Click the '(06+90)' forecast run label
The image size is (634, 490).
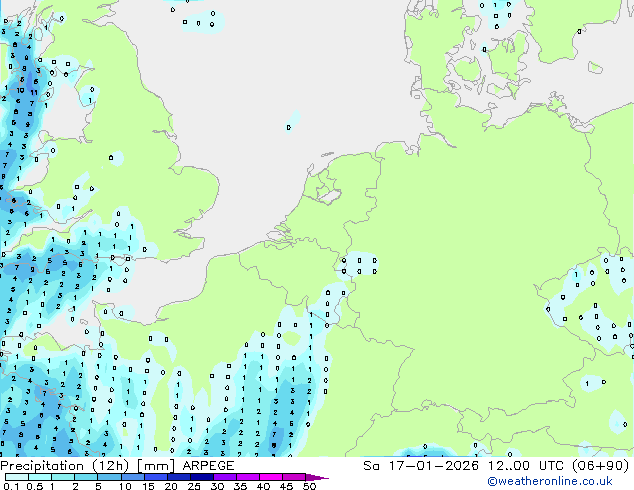tap(600, 466)
